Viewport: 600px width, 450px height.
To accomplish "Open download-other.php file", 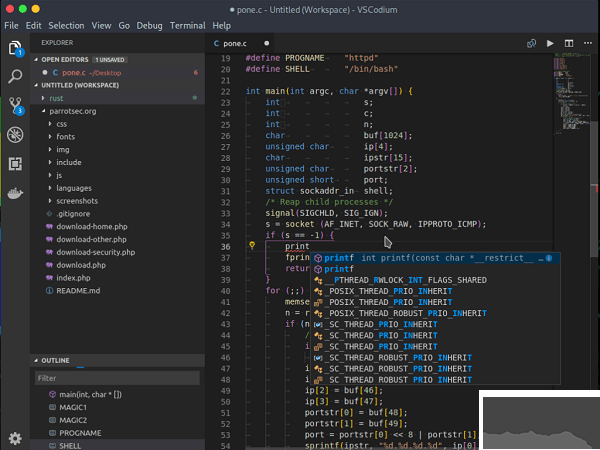I will [x=91, y=240].
